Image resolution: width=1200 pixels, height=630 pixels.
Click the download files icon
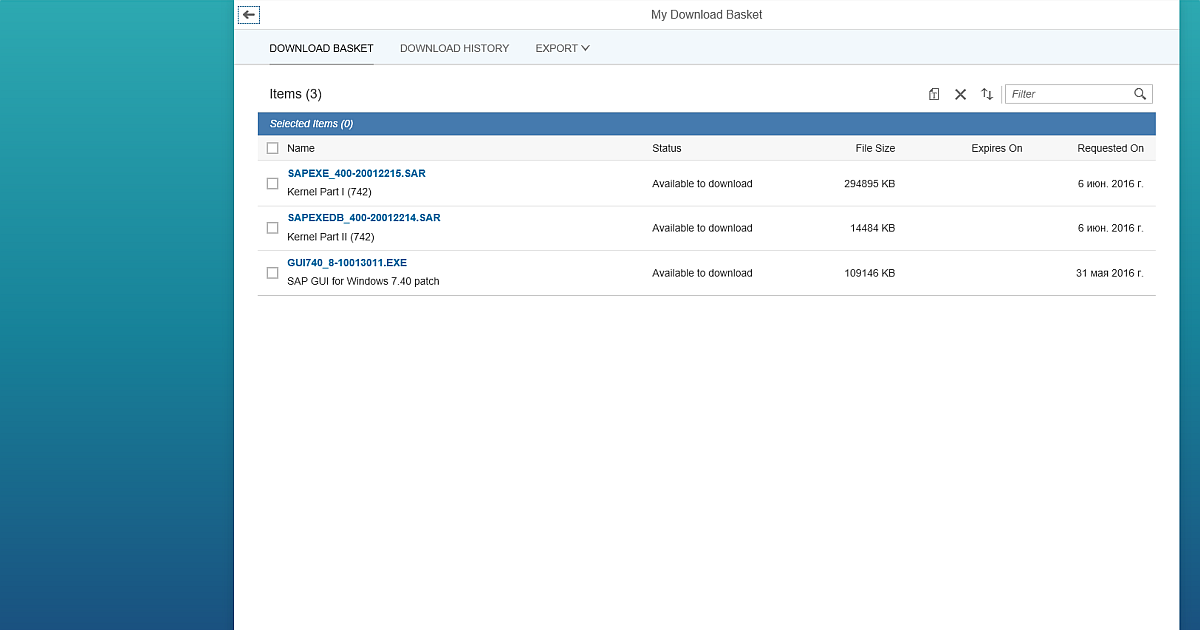tap(933, 93)
